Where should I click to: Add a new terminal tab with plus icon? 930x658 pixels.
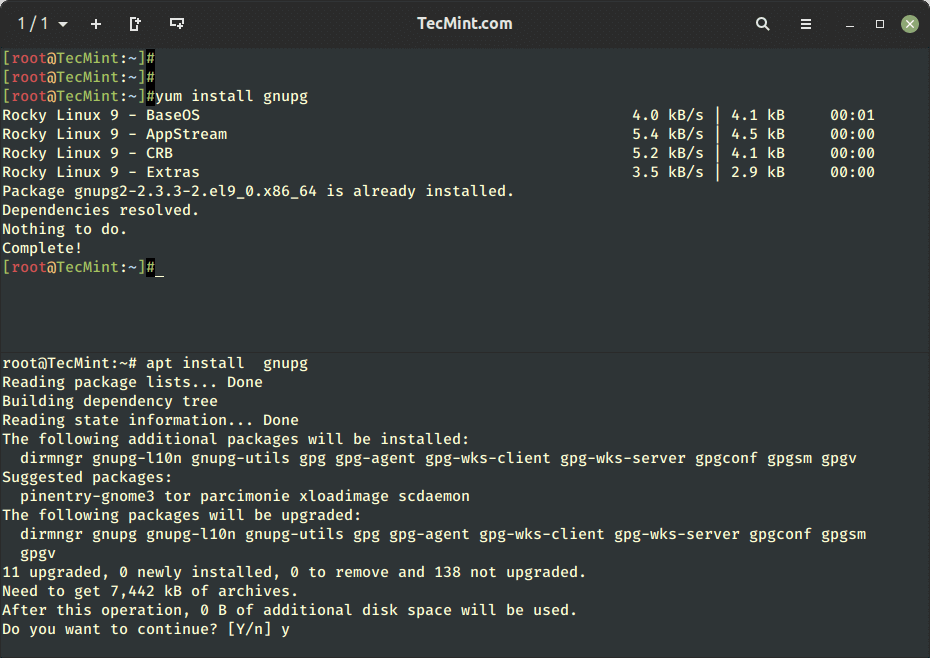(95, 24)
